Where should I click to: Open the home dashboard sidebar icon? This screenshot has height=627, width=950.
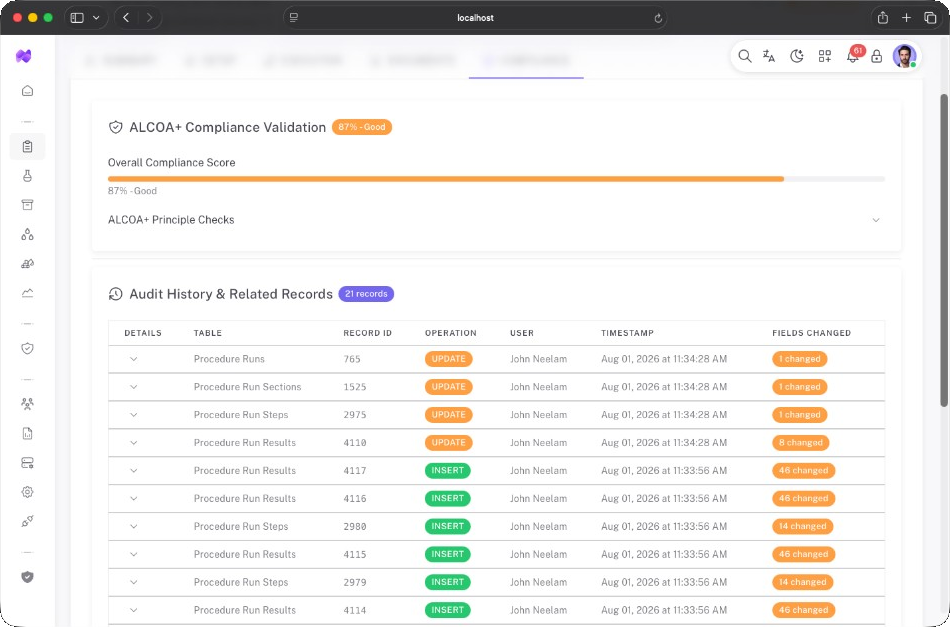pos(27,91)
